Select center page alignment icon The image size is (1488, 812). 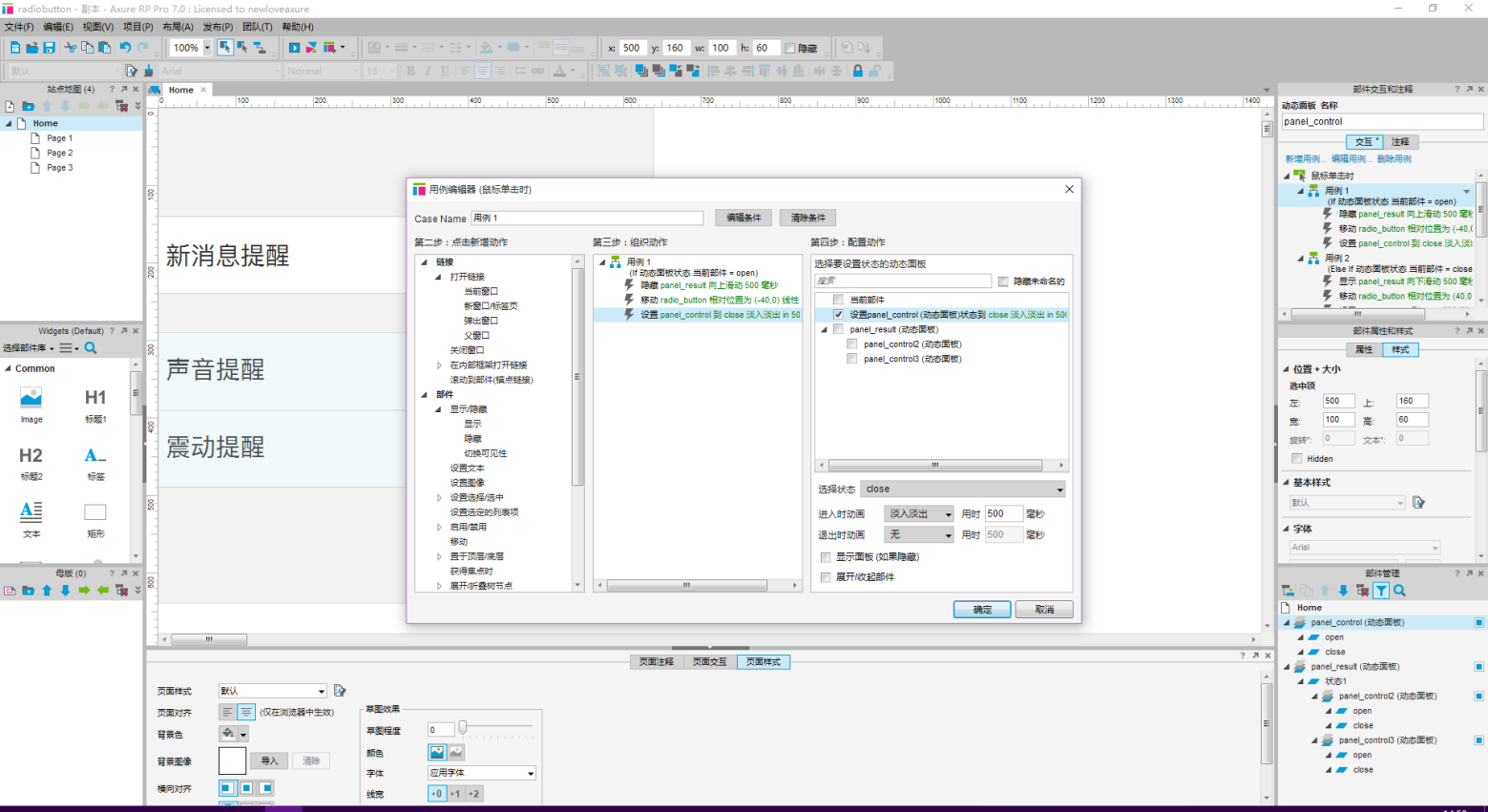246,712
